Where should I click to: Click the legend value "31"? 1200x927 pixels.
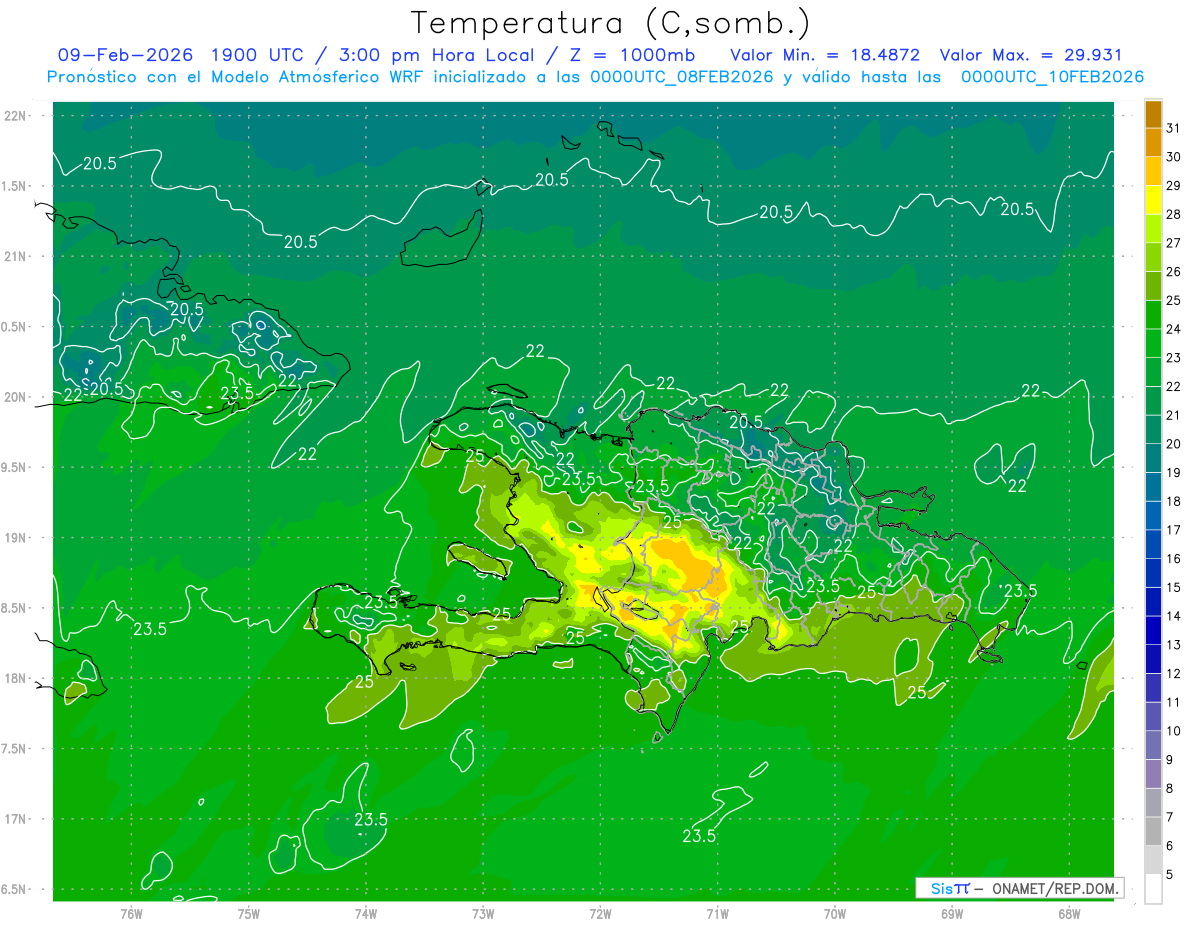click(x=1173, y=128)
